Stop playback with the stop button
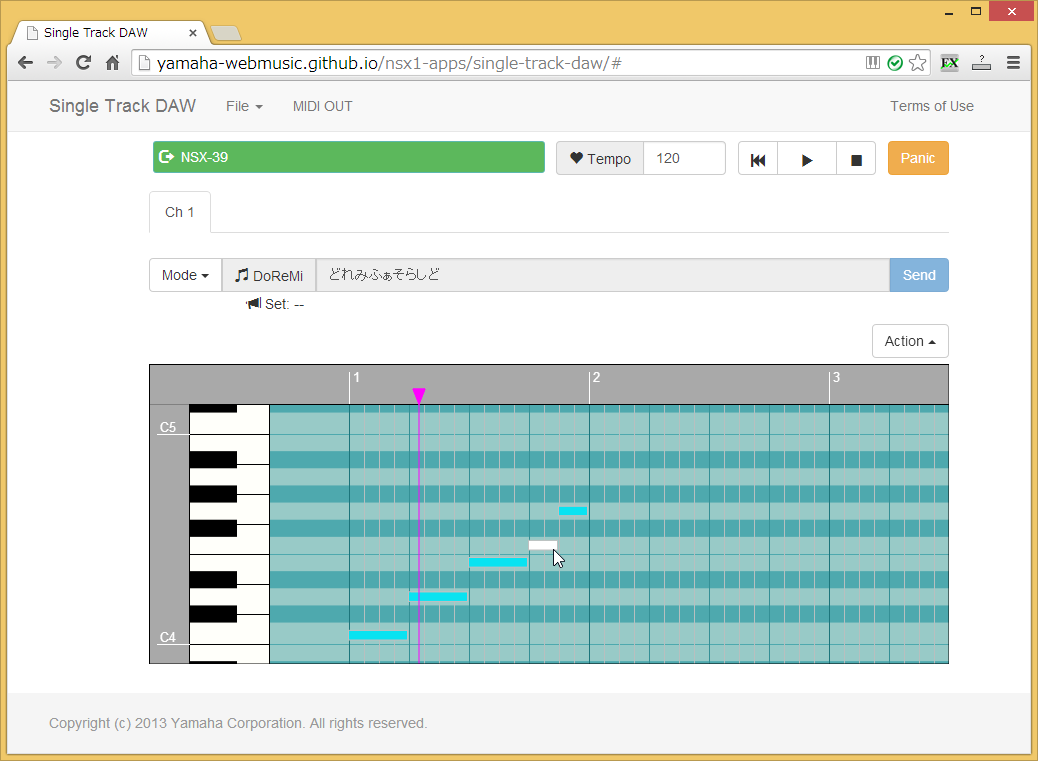 [x=856, y=159]
